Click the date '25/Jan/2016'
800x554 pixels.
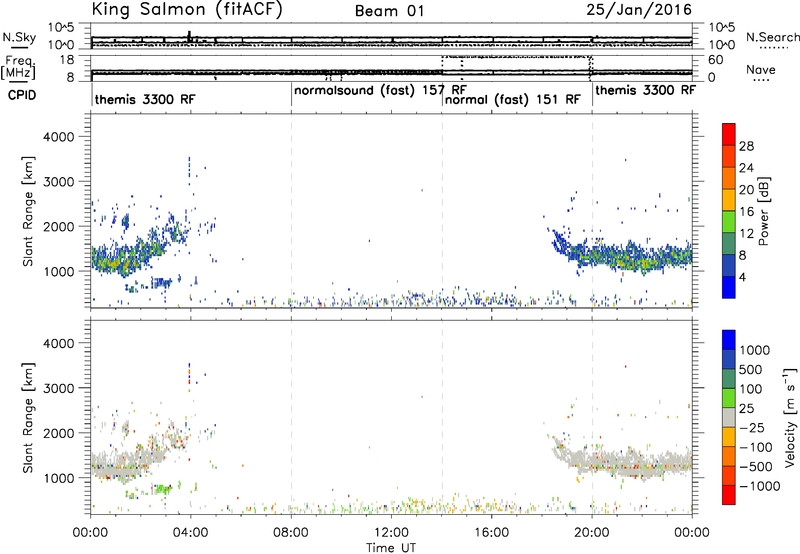pyautogui.click(x=639, y=10)
